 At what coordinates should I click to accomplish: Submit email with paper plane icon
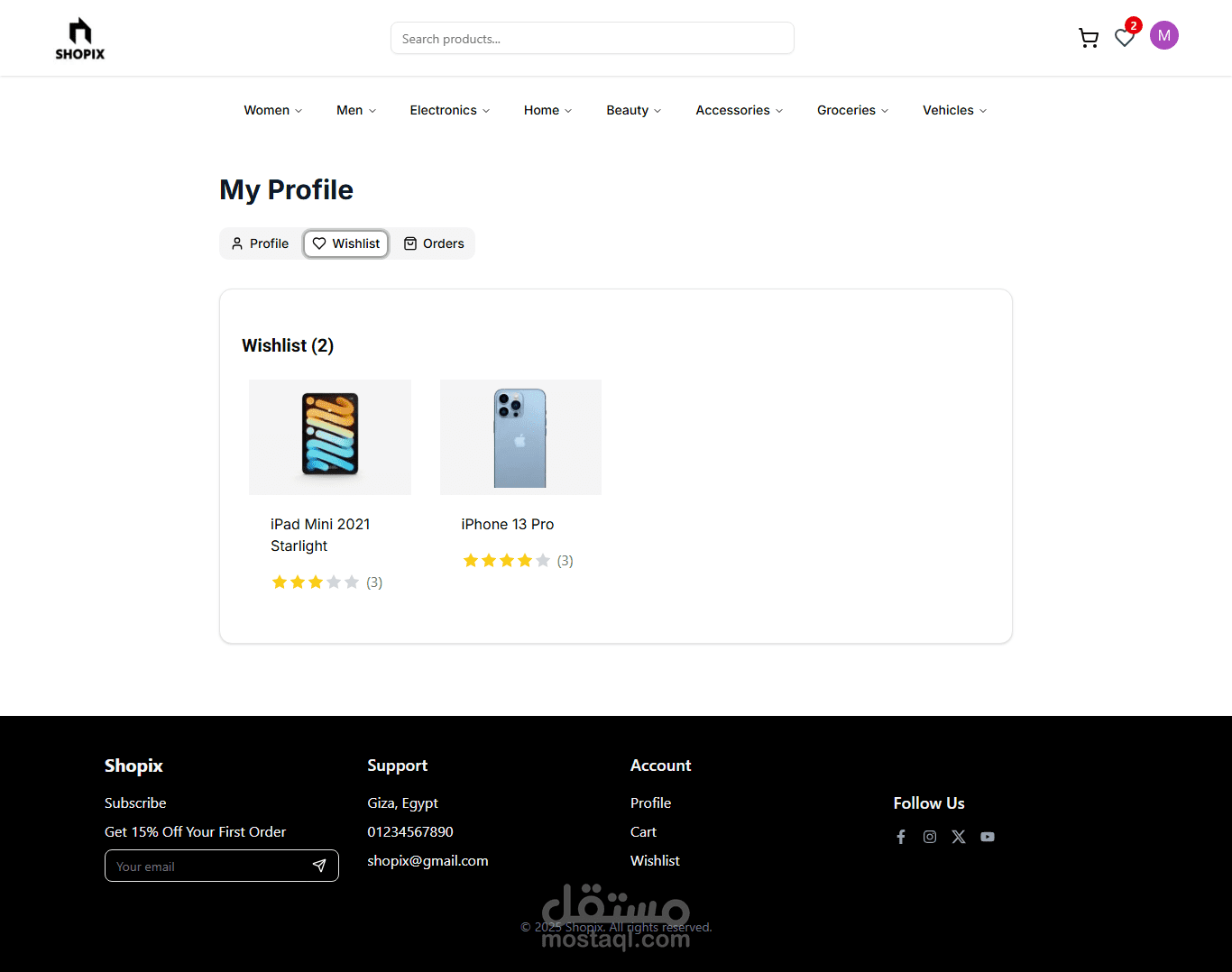(319, 866)
